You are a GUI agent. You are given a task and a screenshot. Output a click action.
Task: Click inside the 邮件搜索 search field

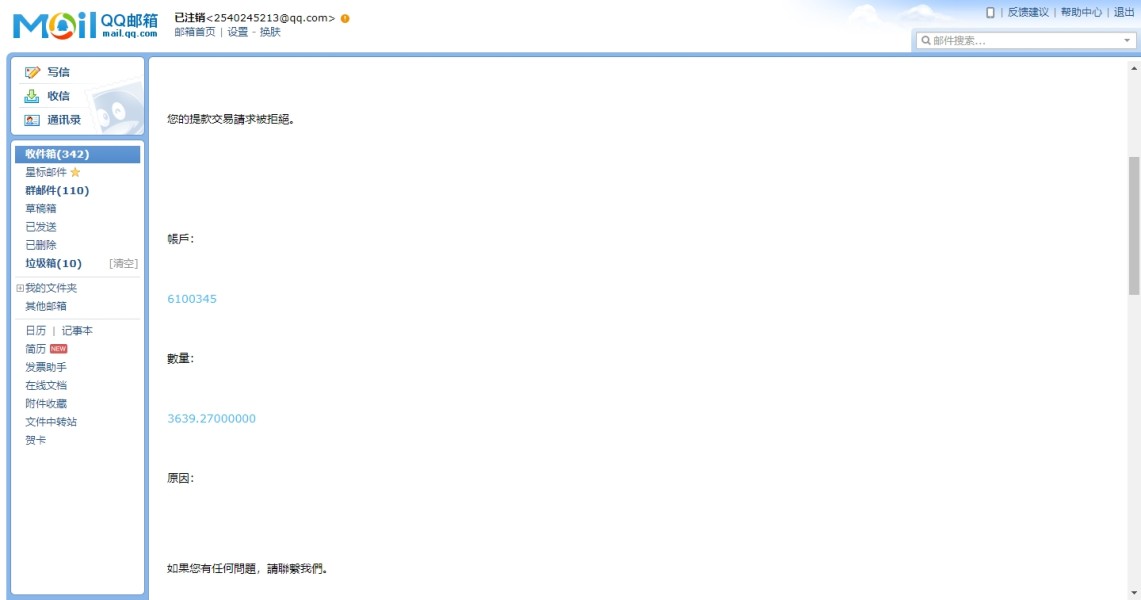[x=1026, y=41]
